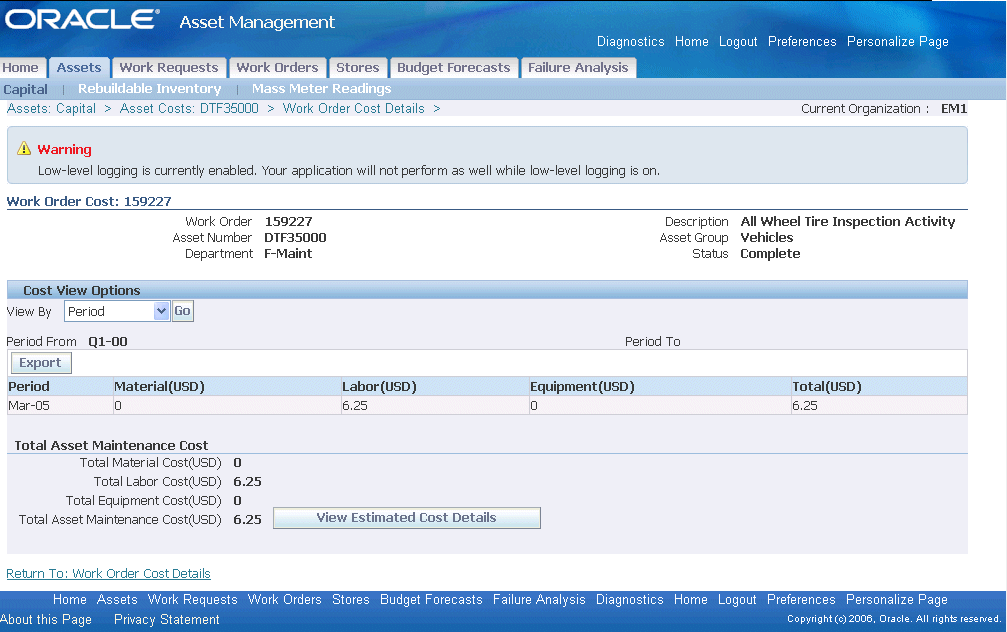Screen dimensions: 1007x632
Task: Click About this Page link
Action: [x=46, y=619]
